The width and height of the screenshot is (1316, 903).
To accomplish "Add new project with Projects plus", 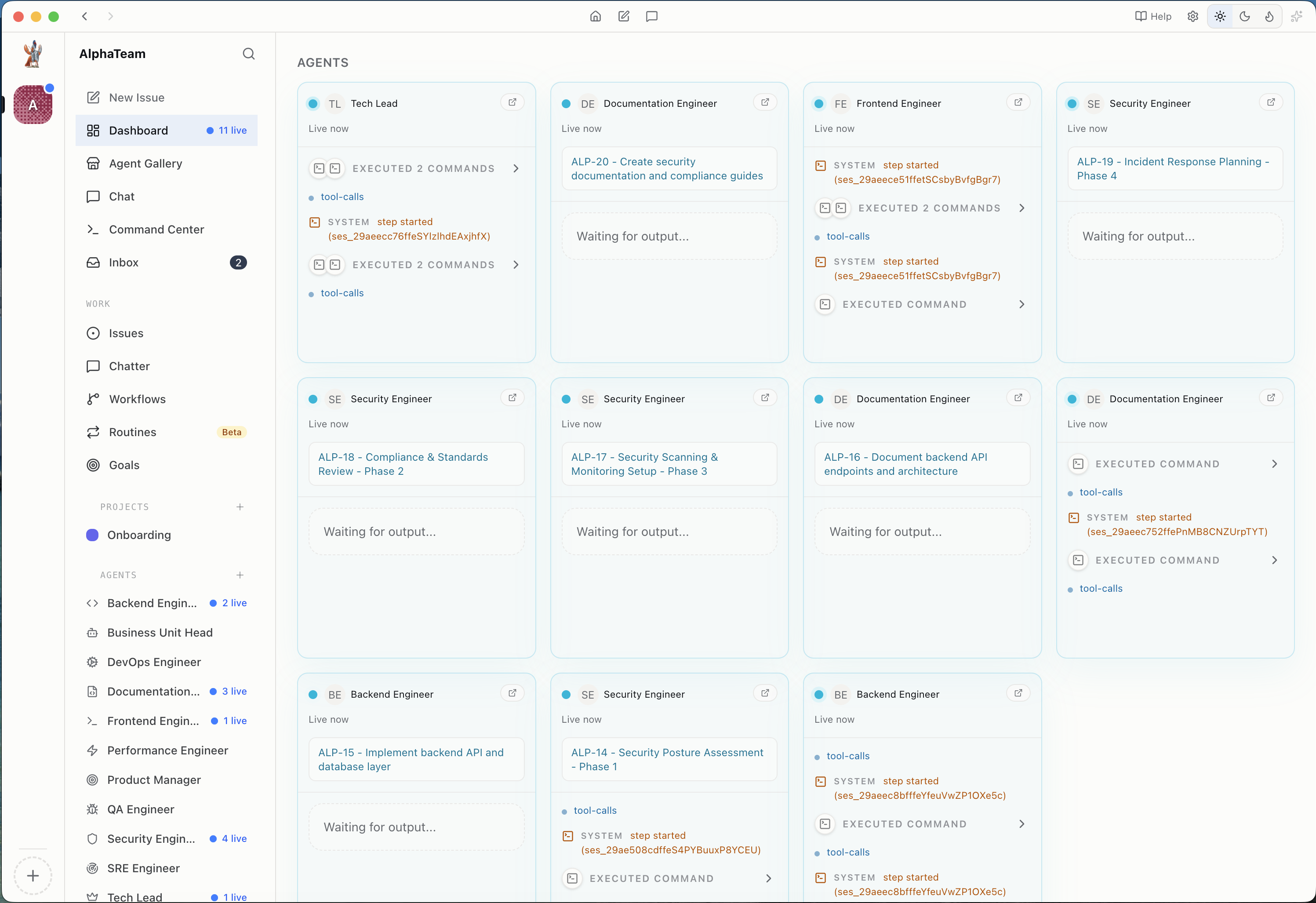I will pos(240,507).
